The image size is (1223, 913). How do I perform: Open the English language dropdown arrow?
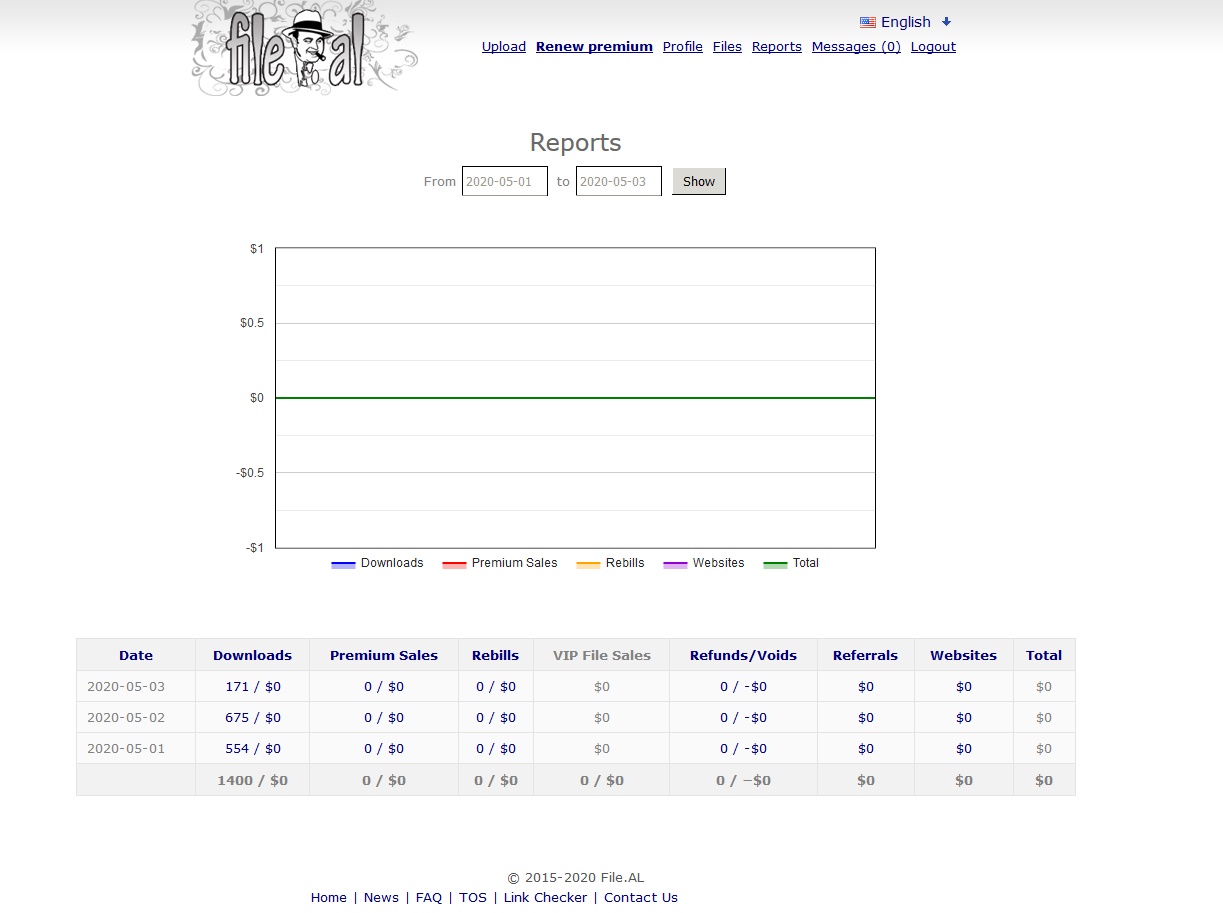point(946,22)
